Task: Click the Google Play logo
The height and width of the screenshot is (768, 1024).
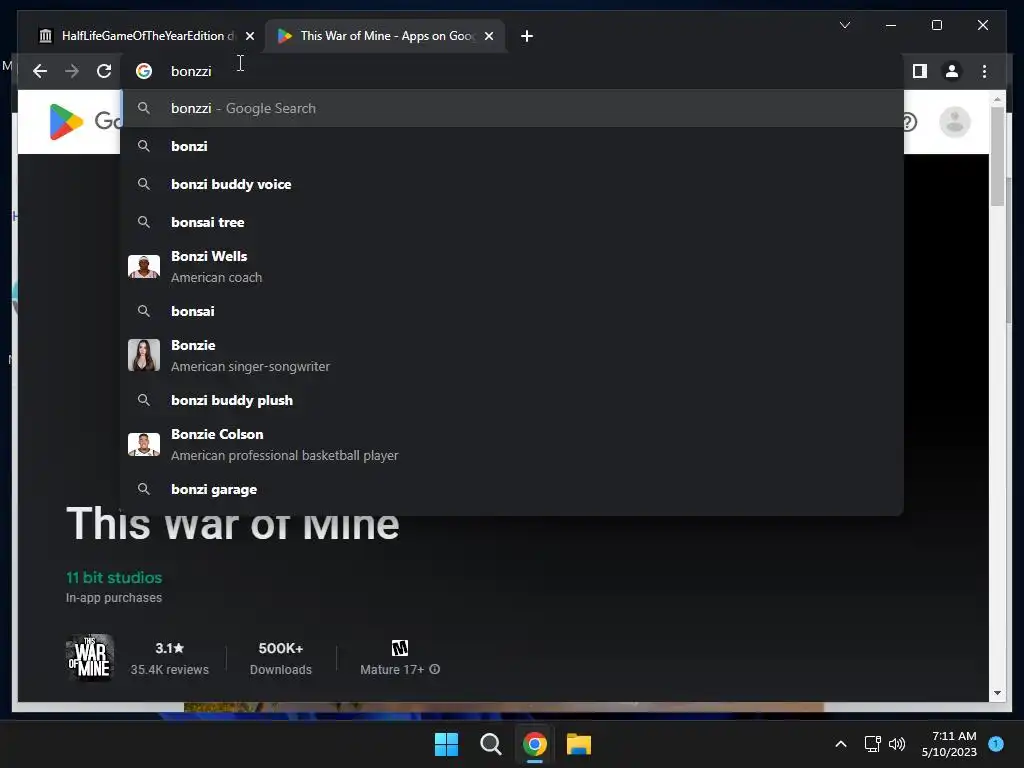Action: click(67, 121)
